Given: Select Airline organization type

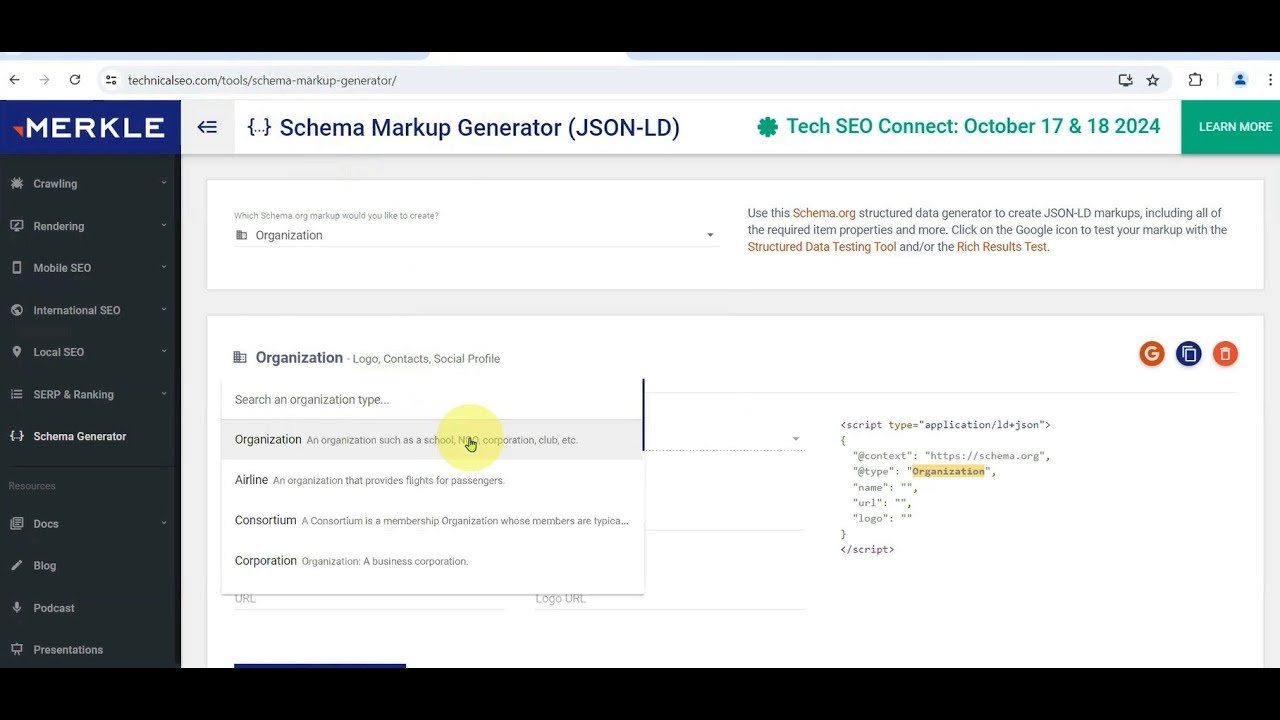Looking at the screenshot, I should 432,480.
